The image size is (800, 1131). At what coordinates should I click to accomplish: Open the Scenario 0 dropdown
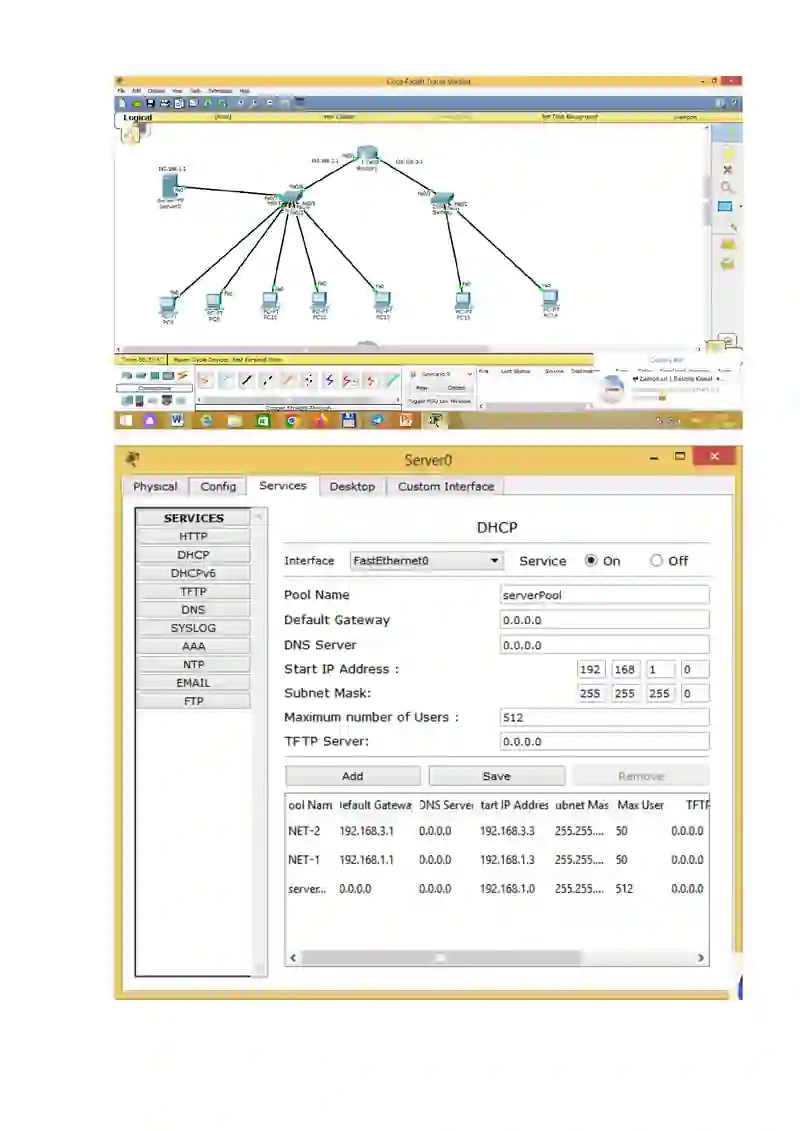tap(441, 374)
